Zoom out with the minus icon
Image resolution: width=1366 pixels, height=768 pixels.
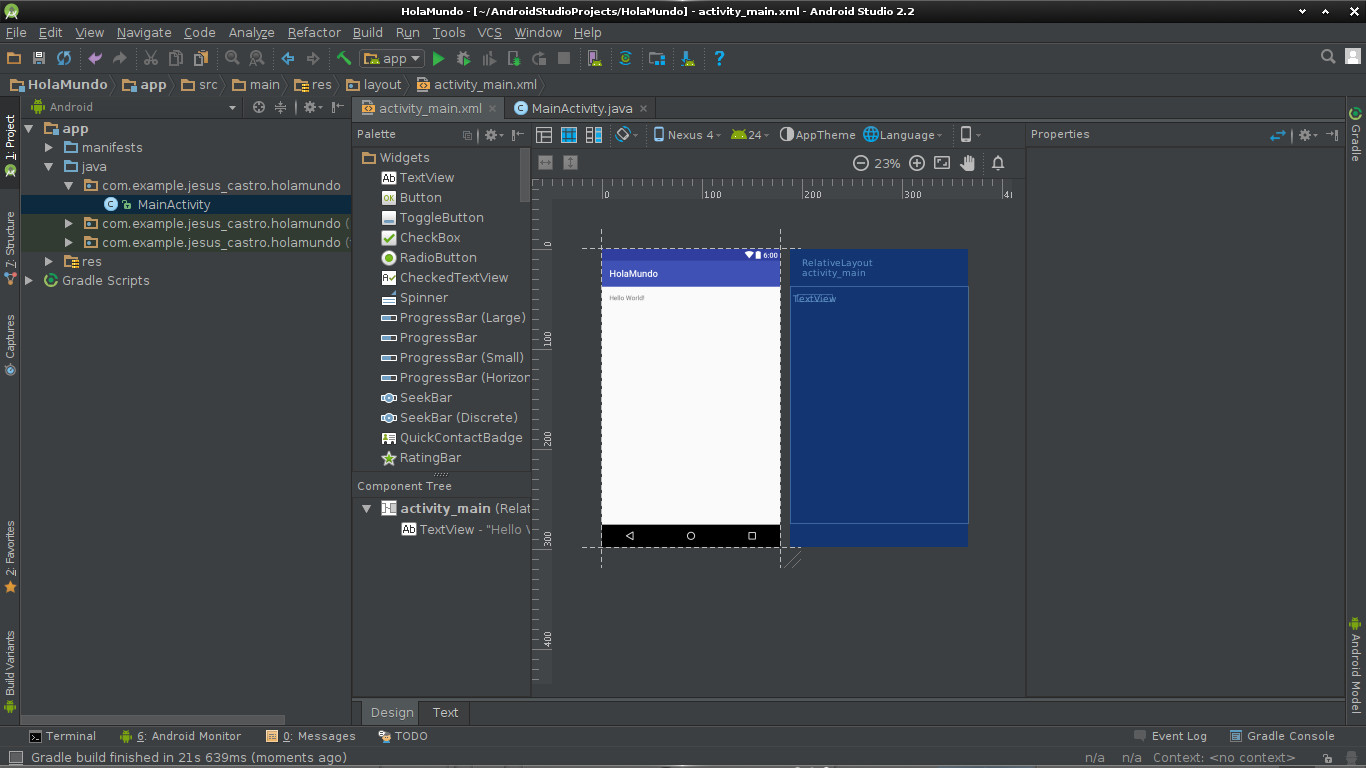pos(861,163)
